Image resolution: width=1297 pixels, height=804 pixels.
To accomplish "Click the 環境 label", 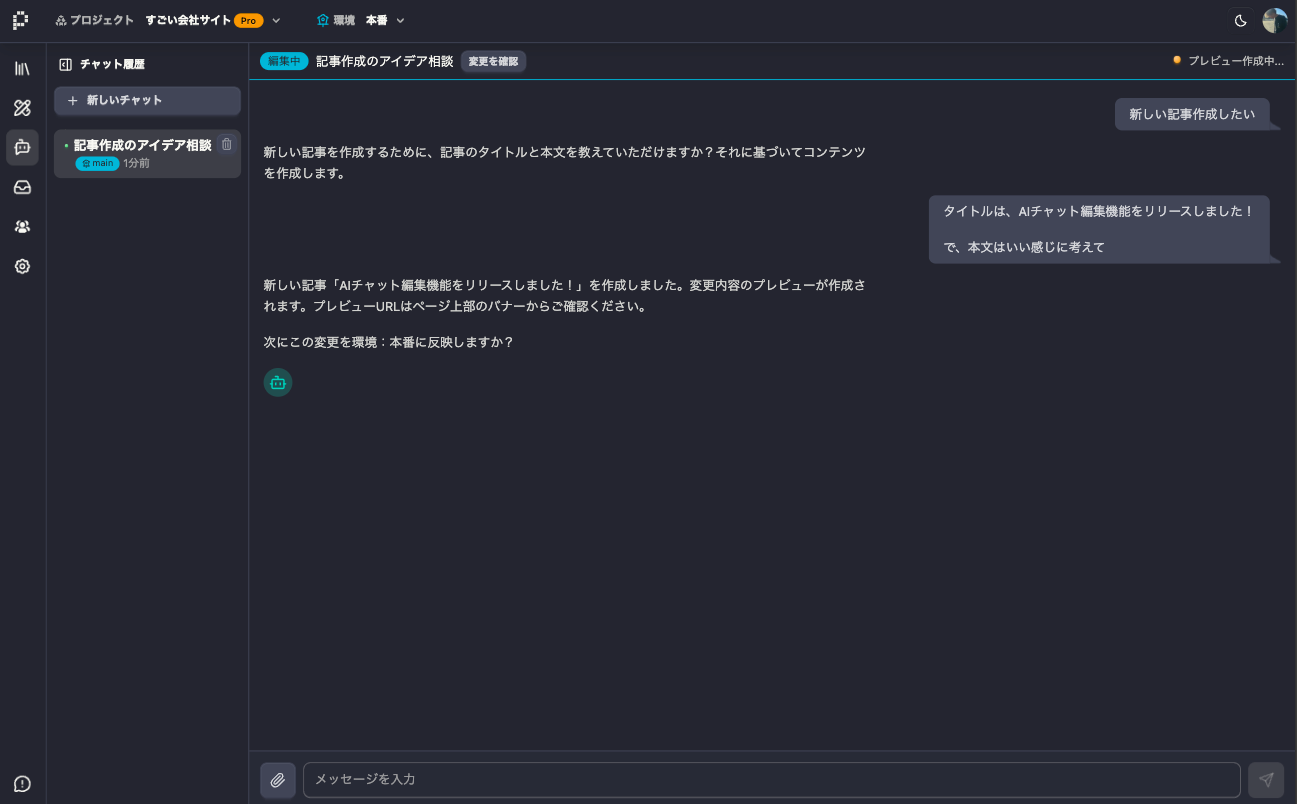I will click(x=344, y=20).
